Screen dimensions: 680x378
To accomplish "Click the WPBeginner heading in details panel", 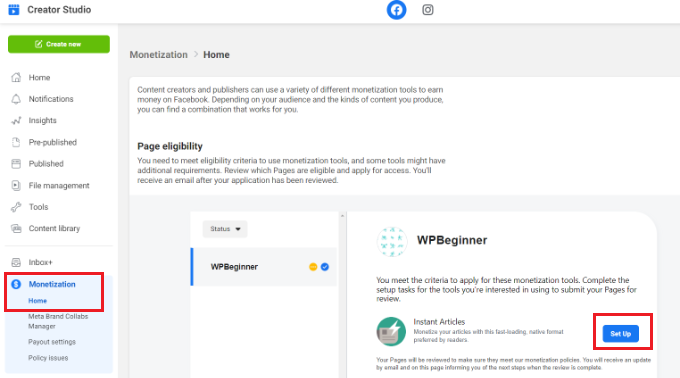I will pos(452,240).
